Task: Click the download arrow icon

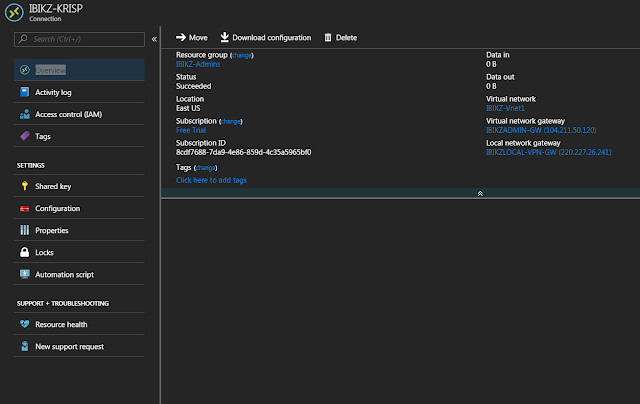Action: click(224, 37)
